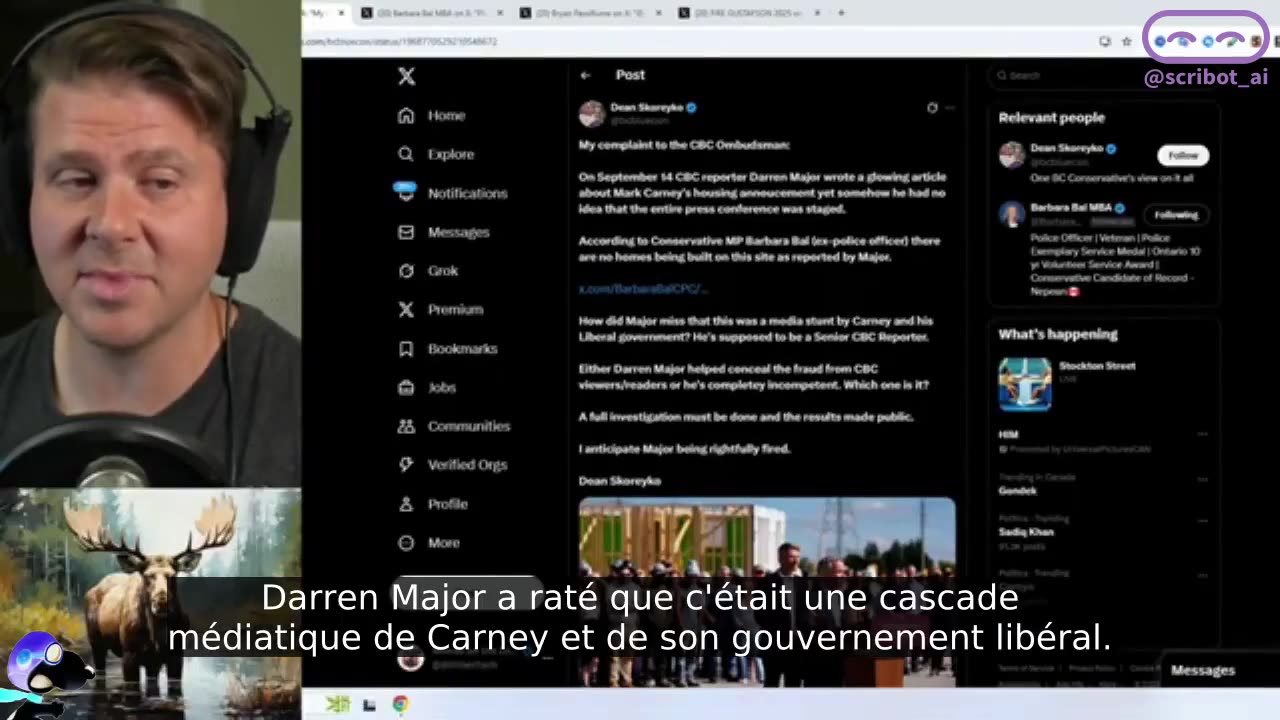This screenshot has height=720, width=1280.
Task: Open Verified Orgs in the sidebar
Action: tap(453, 465)
